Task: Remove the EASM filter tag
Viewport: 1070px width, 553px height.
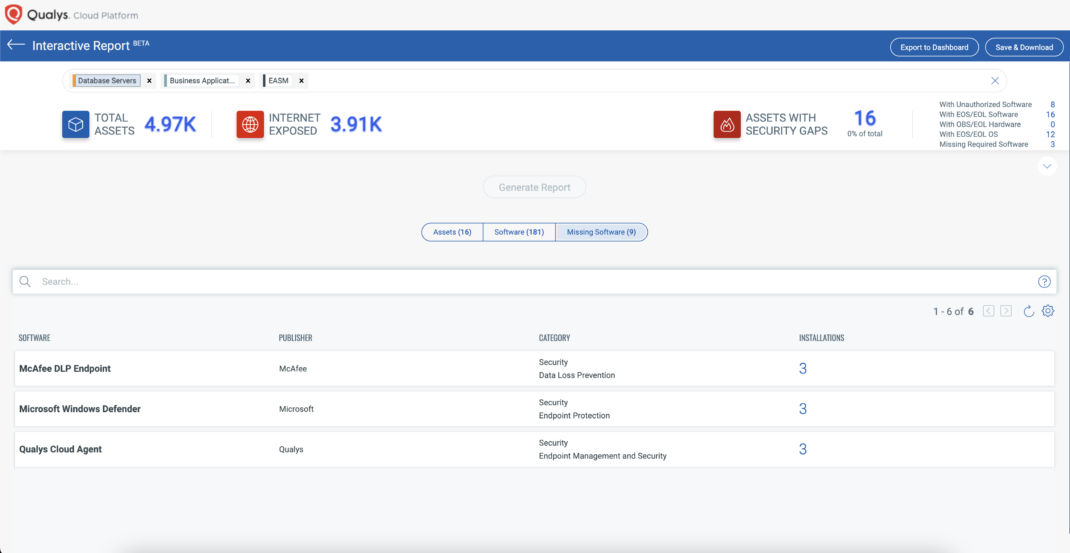Action: 301,81
